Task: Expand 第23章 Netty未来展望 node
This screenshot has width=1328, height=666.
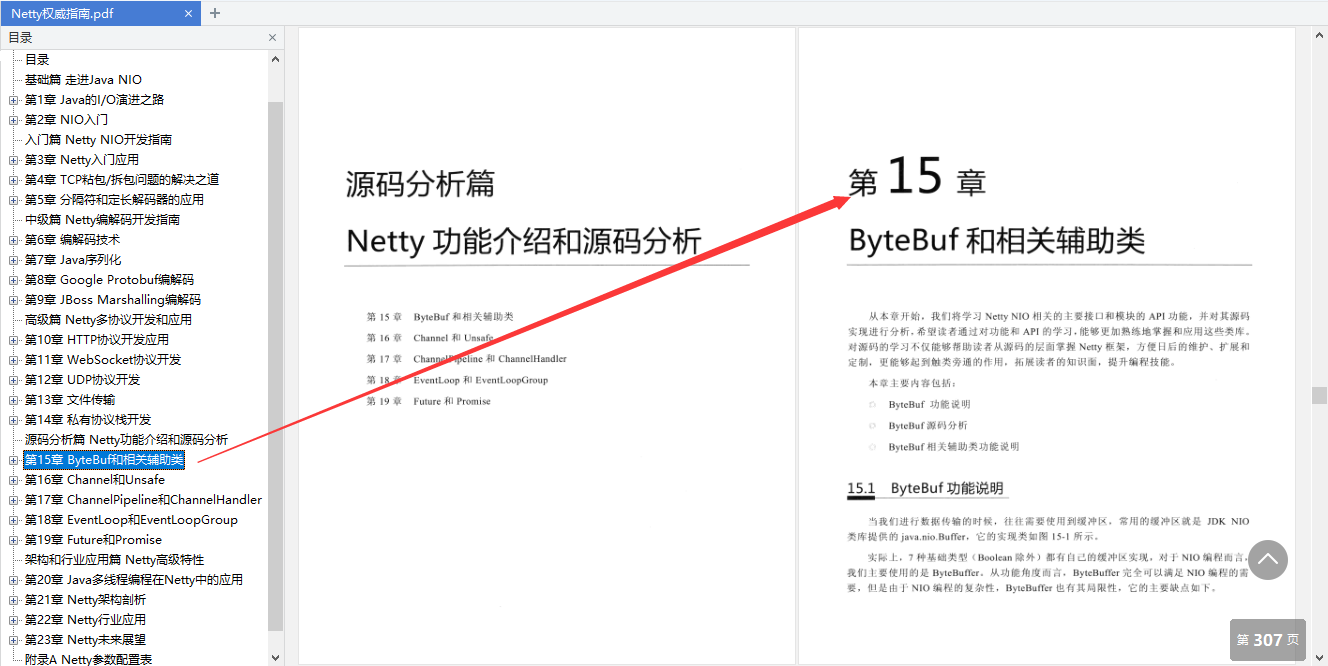Action: (13, 640)
